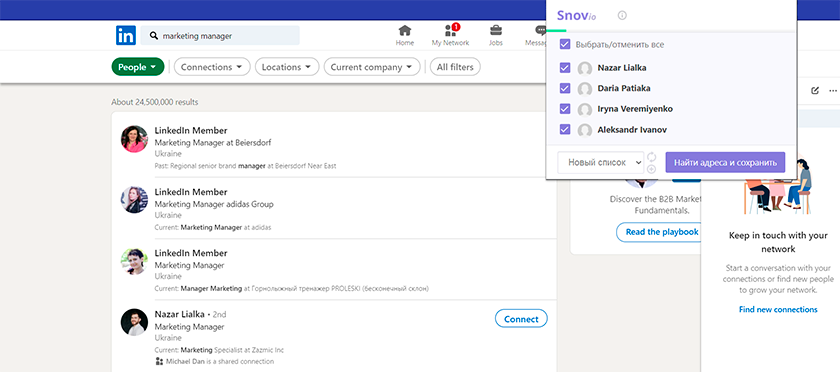Click the Snov.io info icon

pos(622,16)
